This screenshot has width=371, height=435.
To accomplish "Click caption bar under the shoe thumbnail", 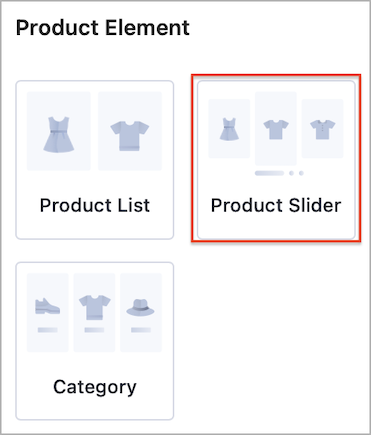I will [48, 330].
